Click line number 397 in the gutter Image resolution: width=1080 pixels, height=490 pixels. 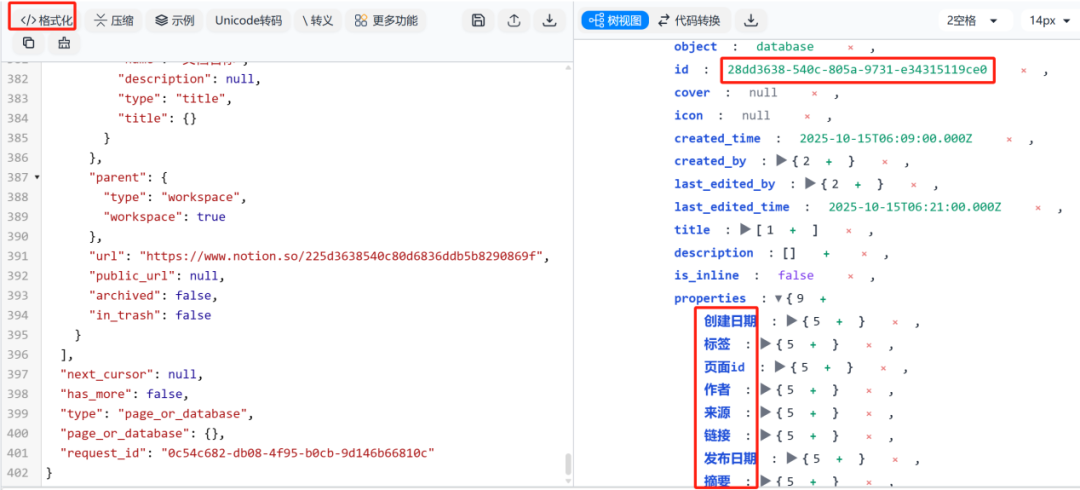click(x=17, y=374)
